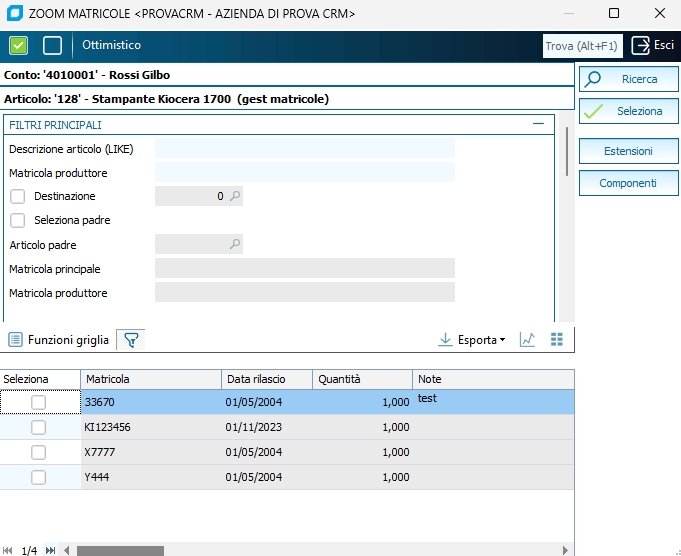Collapse the Filtri Principali section
This screenshot has width=681, height=556.
[539, 124]
